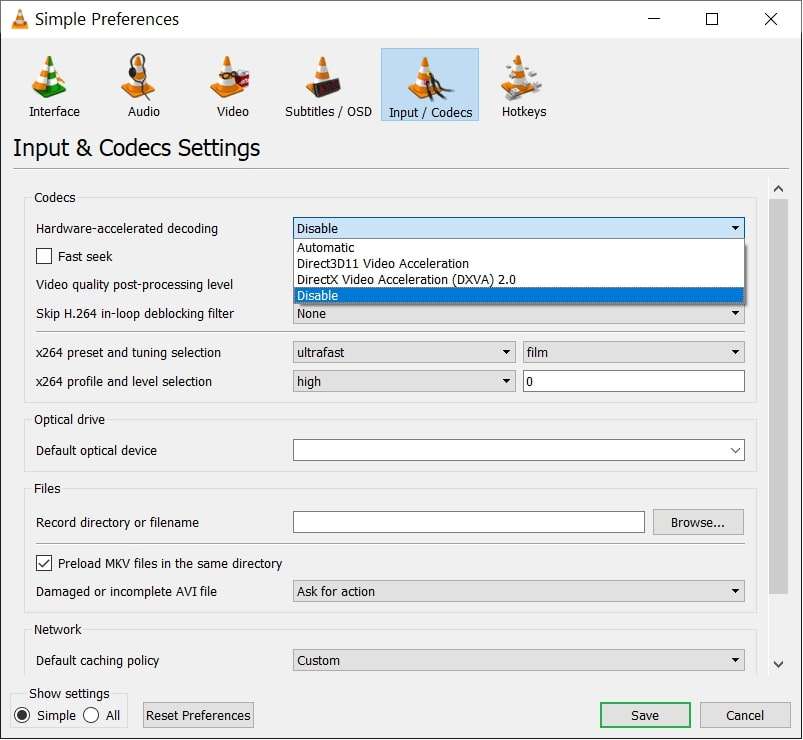Image resolution: width=803 pixels, height=740 pixels.
Task: Open Damaged or incomplete AVI file dropdown
Action: coord(518,591)
